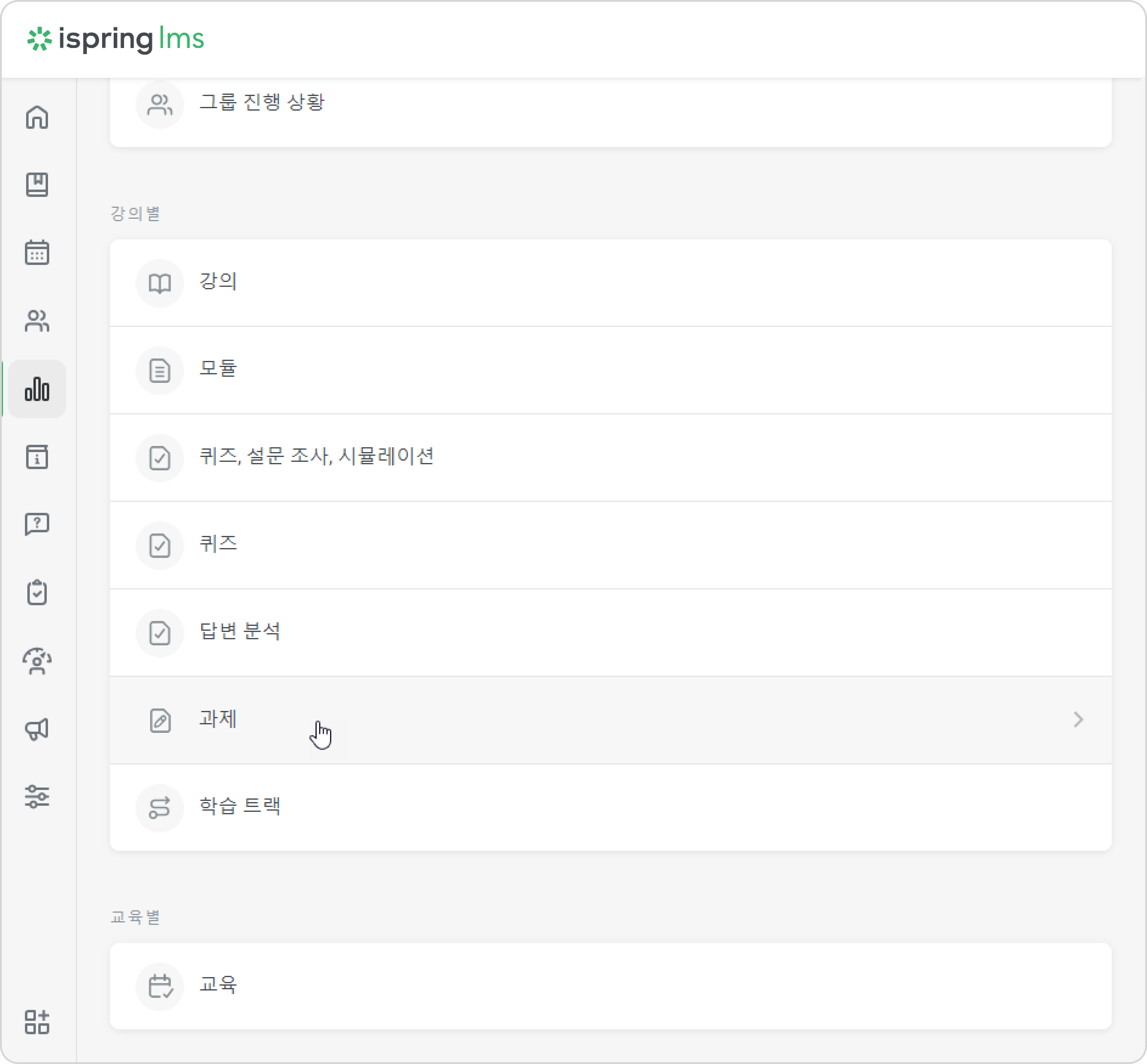Screen dimensions: 1147x1064
Task: Open the megaphone announcements icon
Action: [x=37, y=729]
